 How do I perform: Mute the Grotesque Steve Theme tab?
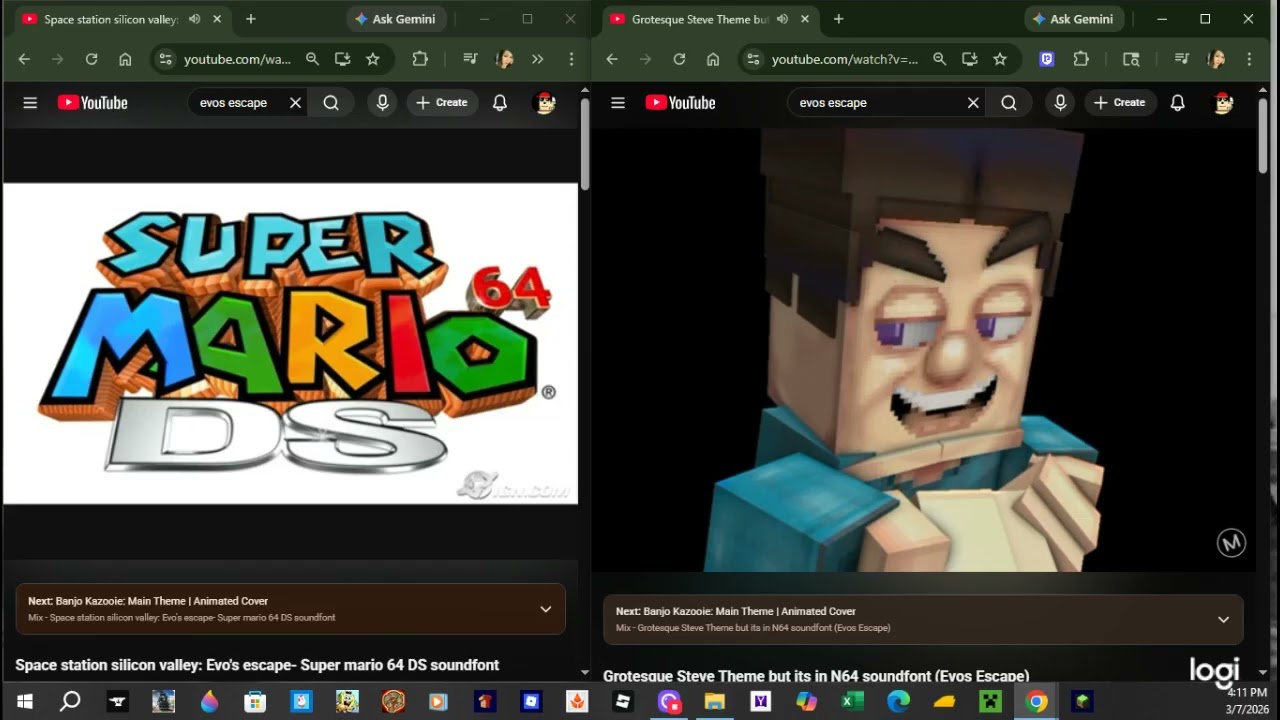(x=782, y=19)
